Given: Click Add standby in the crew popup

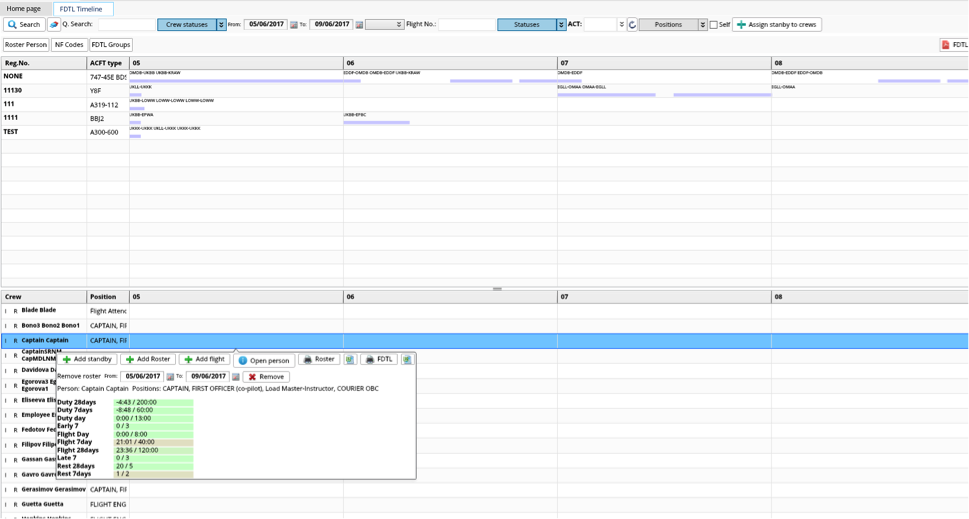Looking at the screenshot, I should coord(88,360).
